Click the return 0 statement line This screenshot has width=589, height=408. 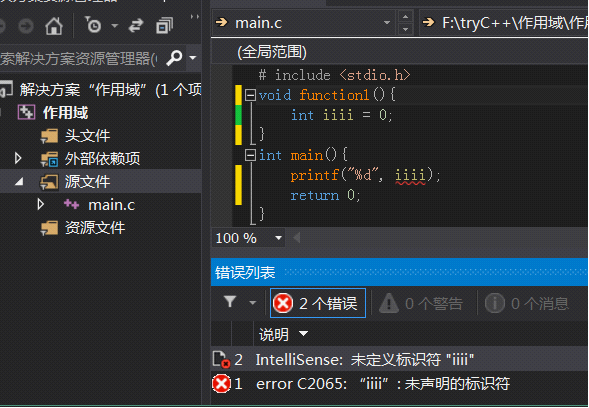[325, 195]
